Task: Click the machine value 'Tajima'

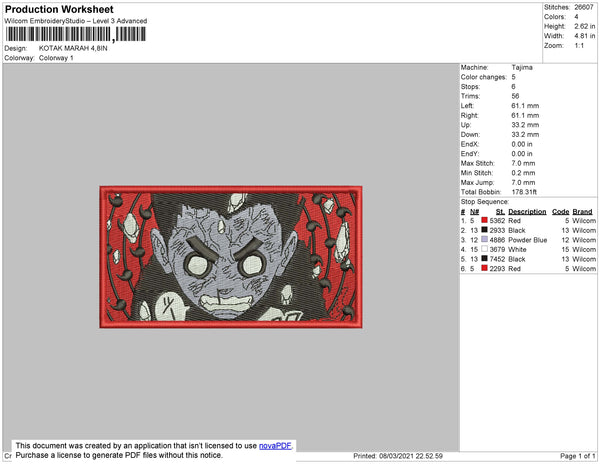Action: point(522,67)
